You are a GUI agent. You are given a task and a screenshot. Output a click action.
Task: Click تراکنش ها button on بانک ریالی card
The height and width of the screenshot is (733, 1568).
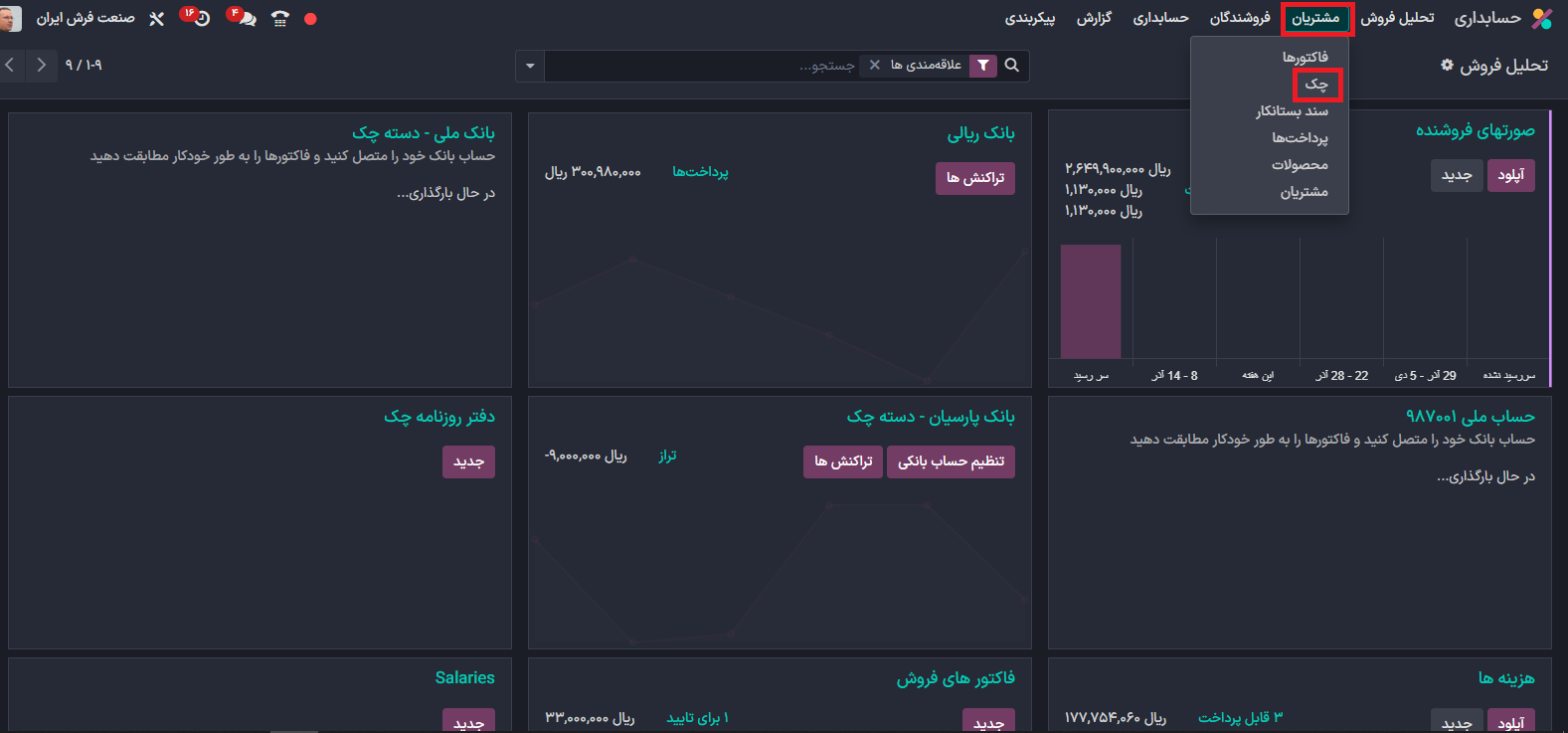click(974, 178)
